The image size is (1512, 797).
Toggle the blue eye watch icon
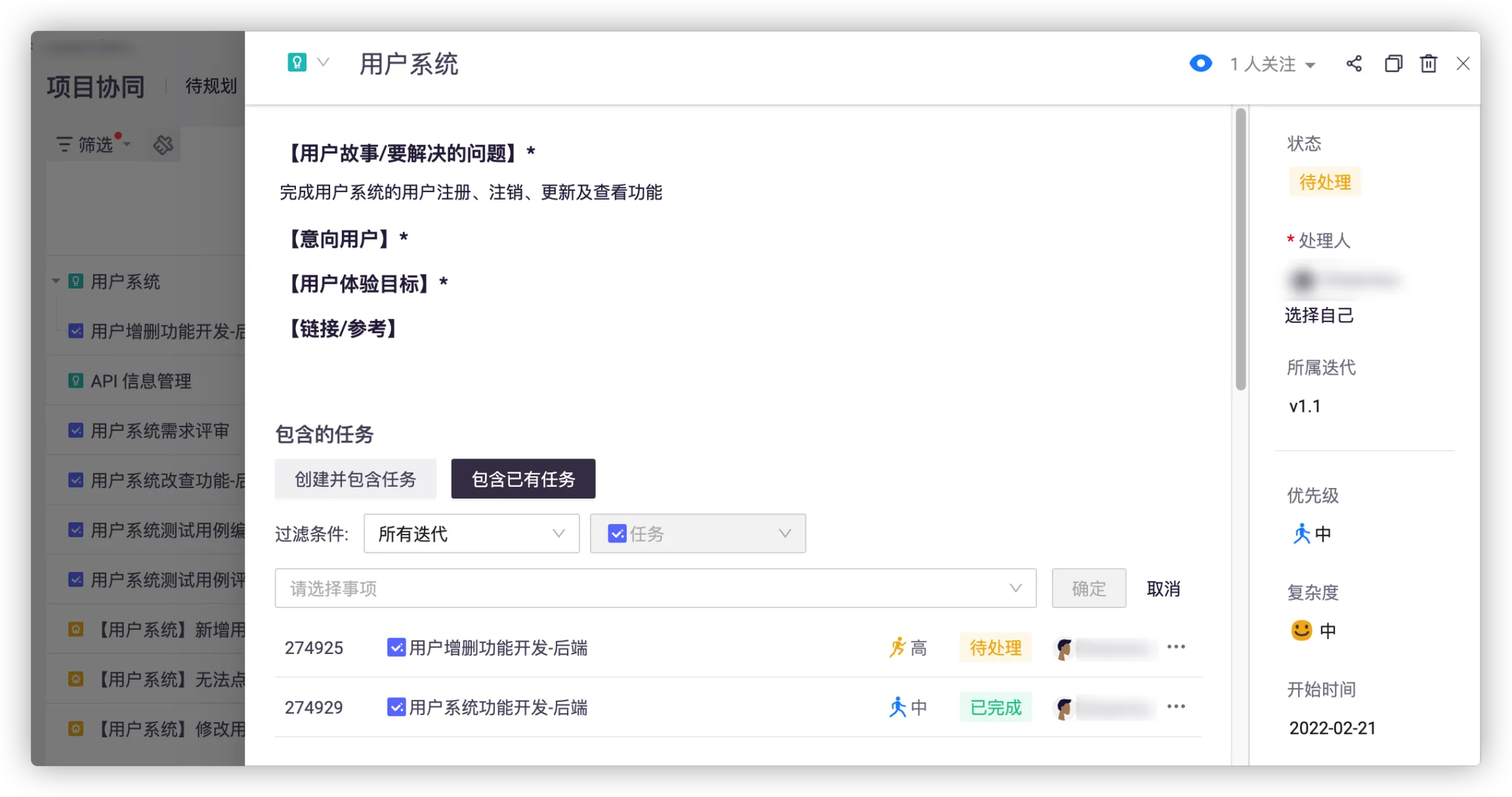1200,64
